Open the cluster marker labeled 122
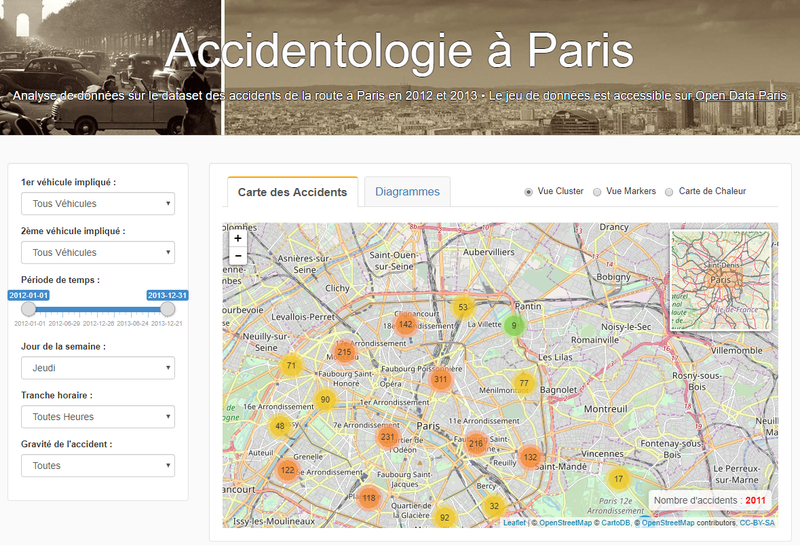The width and height of the screenshot is (800, 545). (x=288, y=470)
